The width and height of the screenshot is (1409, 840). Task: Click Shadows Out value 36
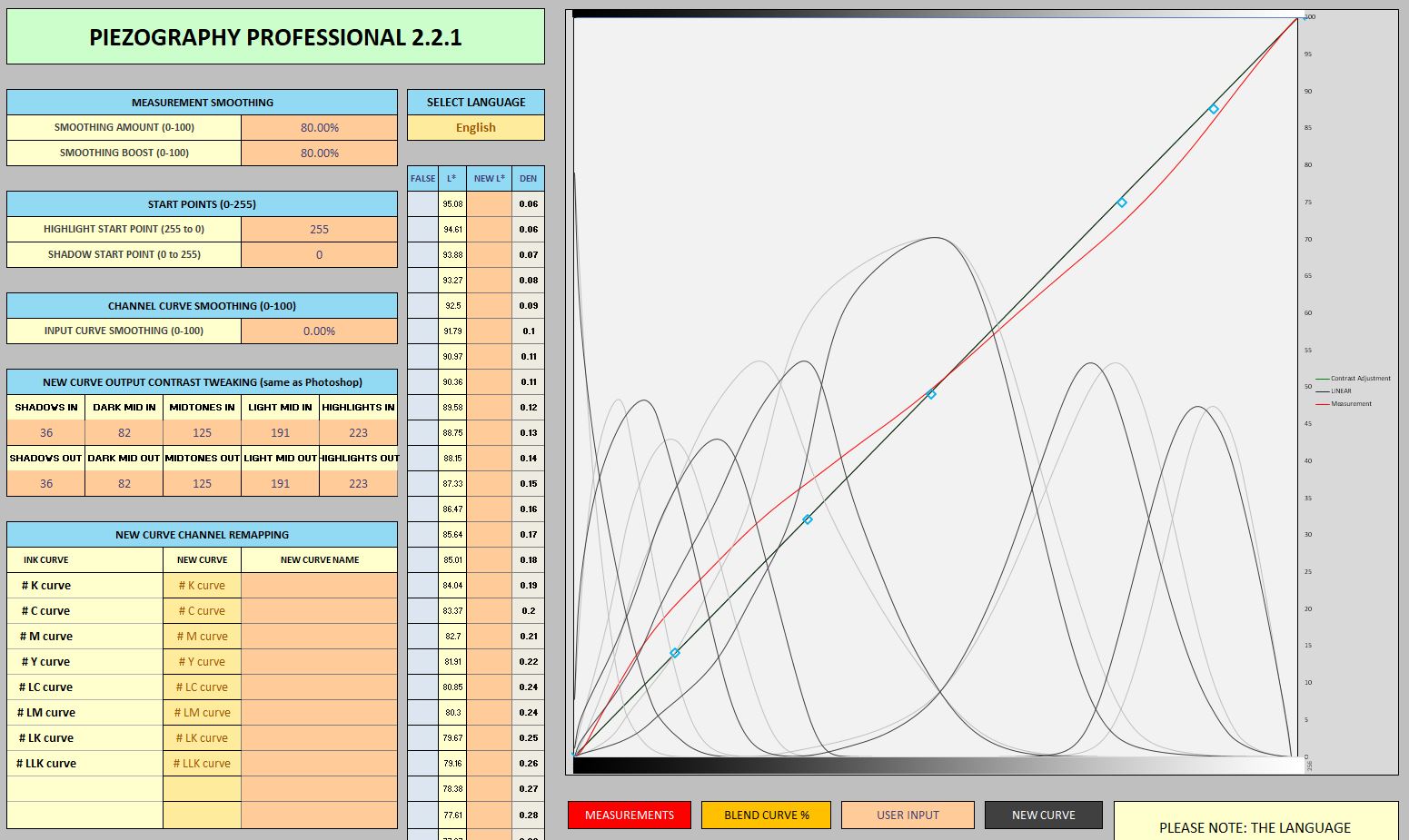pyautogui.click(x=46, y=484)
